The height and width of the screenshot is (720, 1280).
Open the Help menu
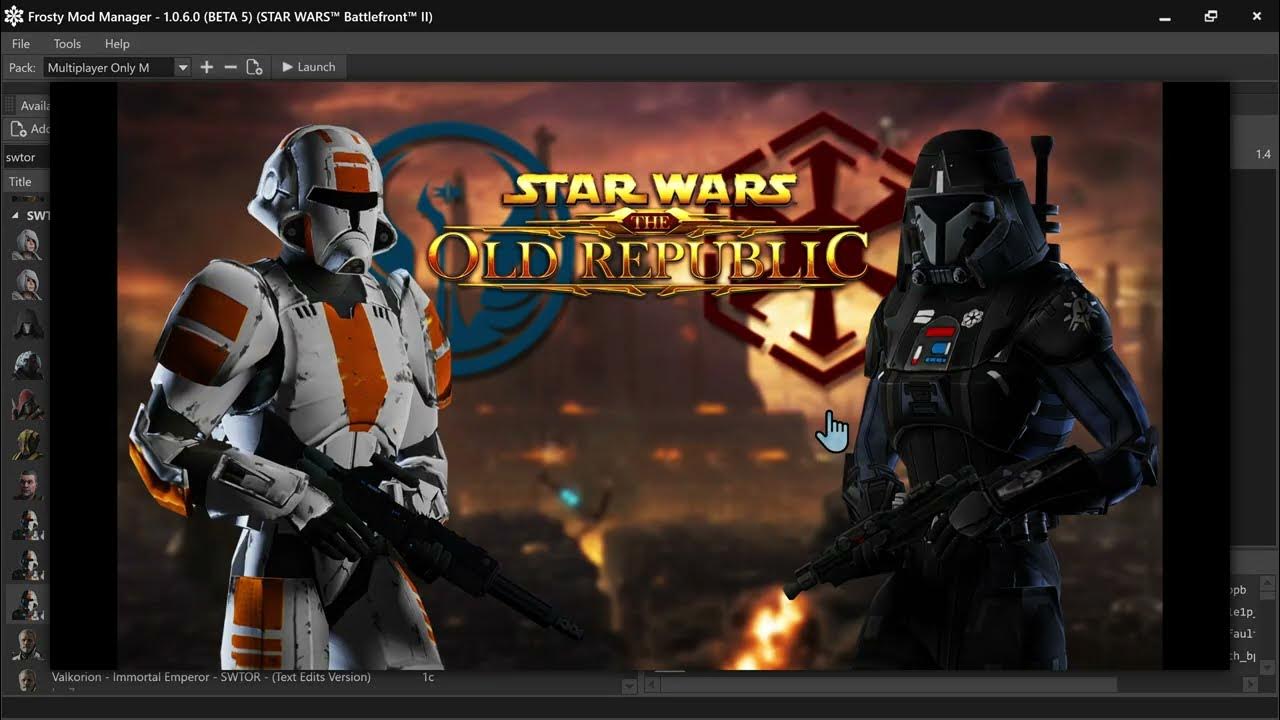coord(117,44)
